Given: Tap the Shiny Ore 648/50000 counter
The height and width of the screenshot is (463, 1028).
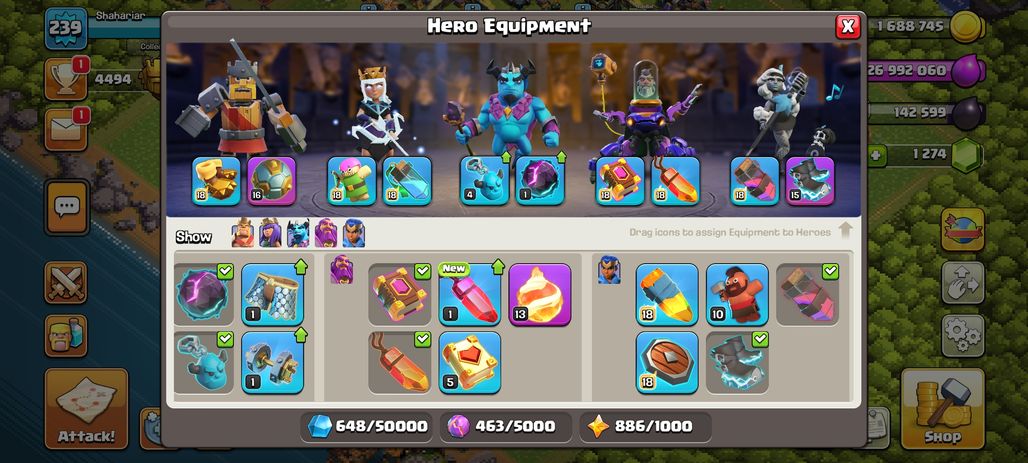Looking at the screenshot, I should [368, 426].
